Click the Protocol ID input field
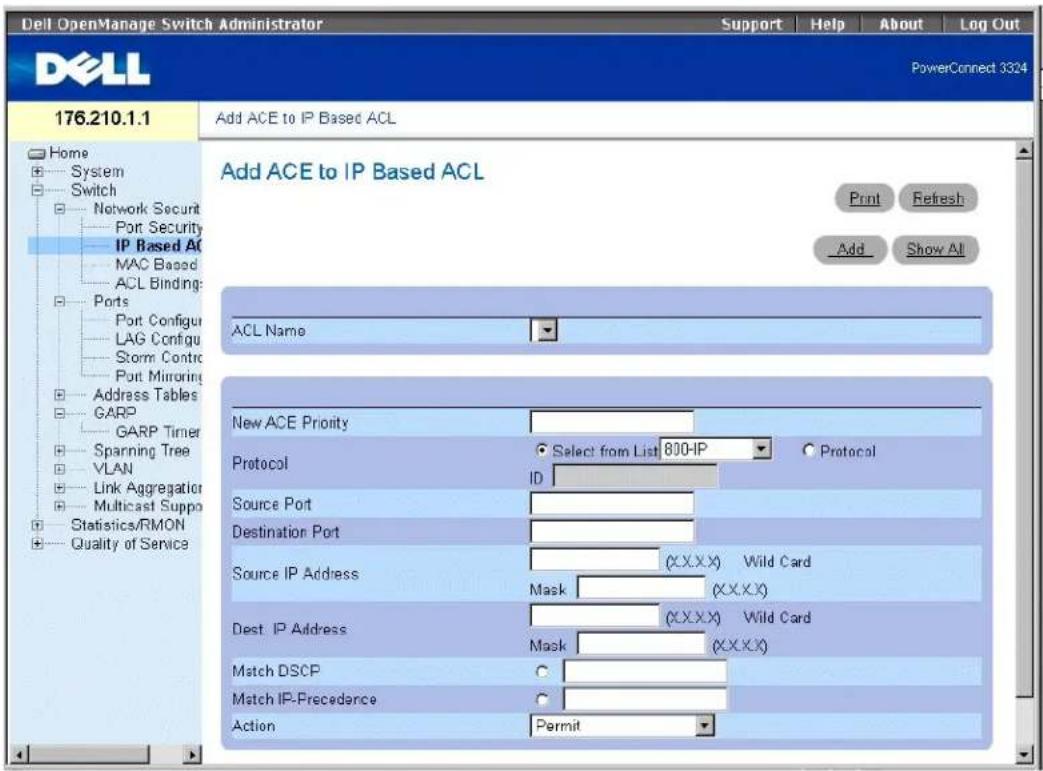This screenshot has width=1043, height=771. [635, 477]
